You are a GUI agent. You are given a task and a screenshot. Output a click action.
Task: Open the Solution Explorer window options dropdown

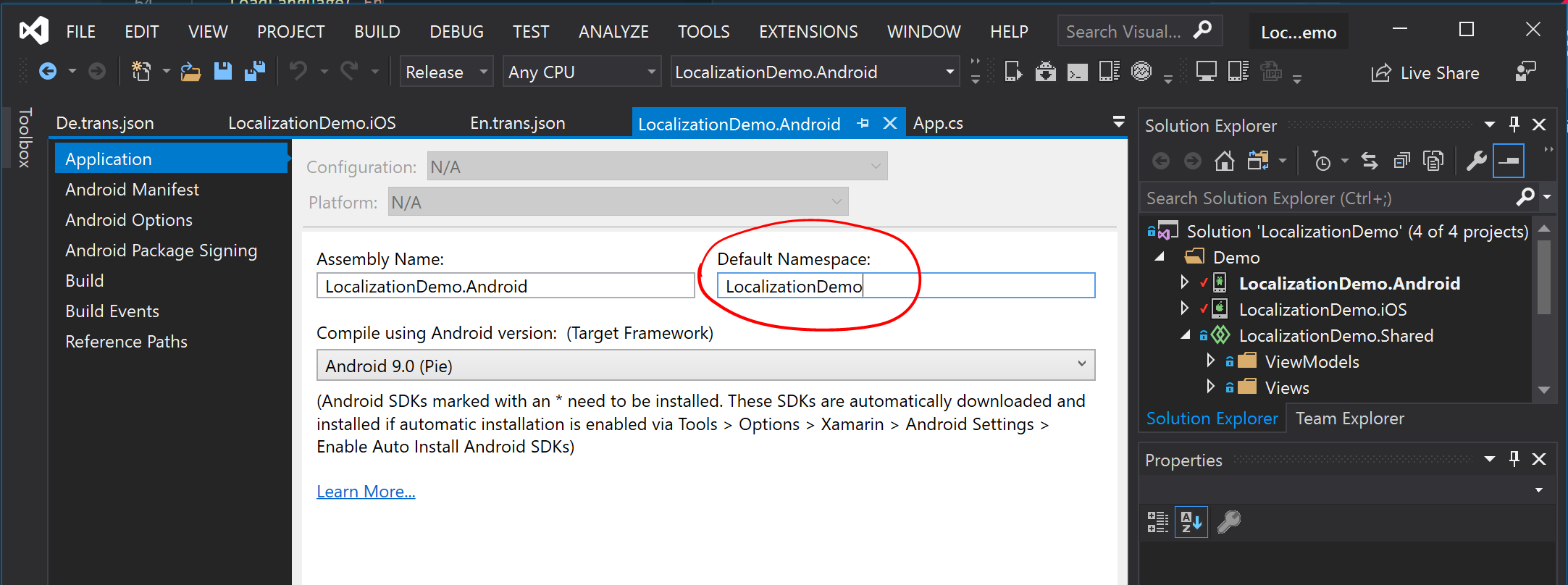pyautogui.click(x=1490, y=125)
